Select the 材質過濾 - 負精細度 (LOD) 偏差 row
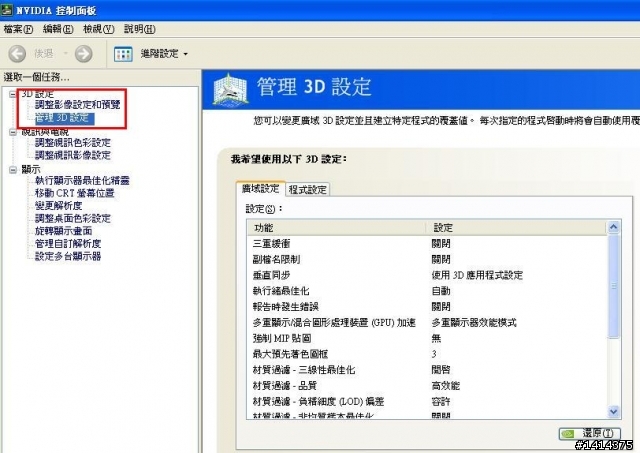The image size is (640, 453). (x=427, y=402)
